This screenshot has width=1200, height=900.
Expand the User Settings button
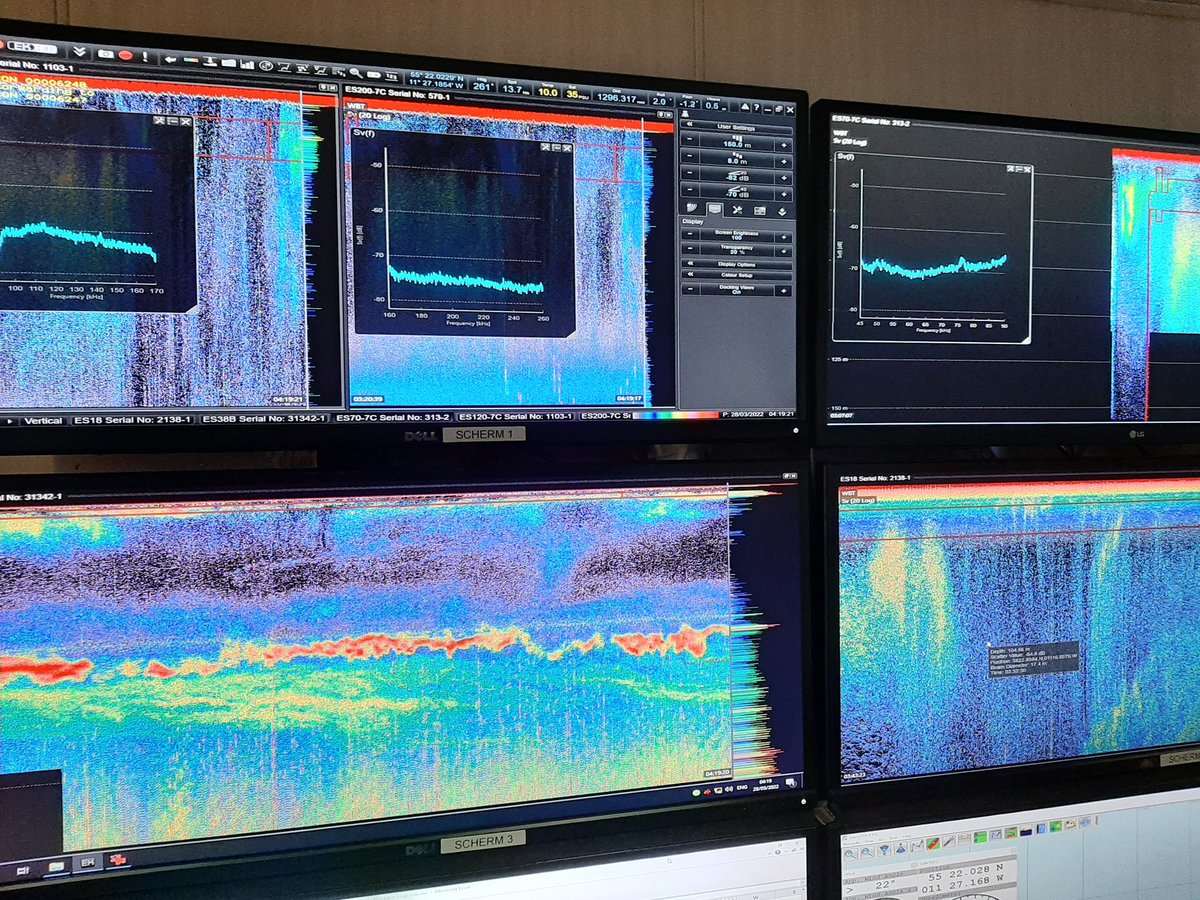coord(736,127)
